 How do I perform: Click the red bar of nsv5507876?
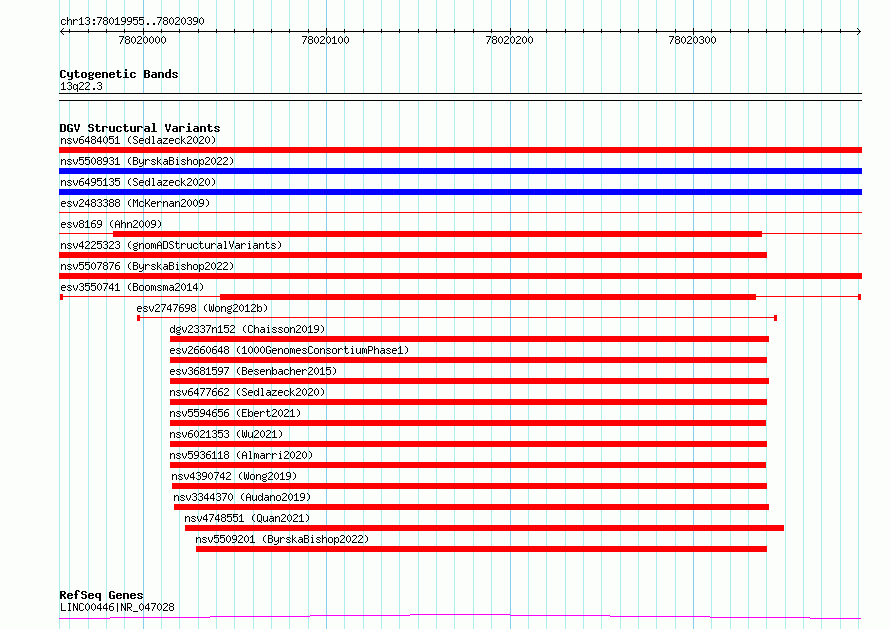point(460,276)
